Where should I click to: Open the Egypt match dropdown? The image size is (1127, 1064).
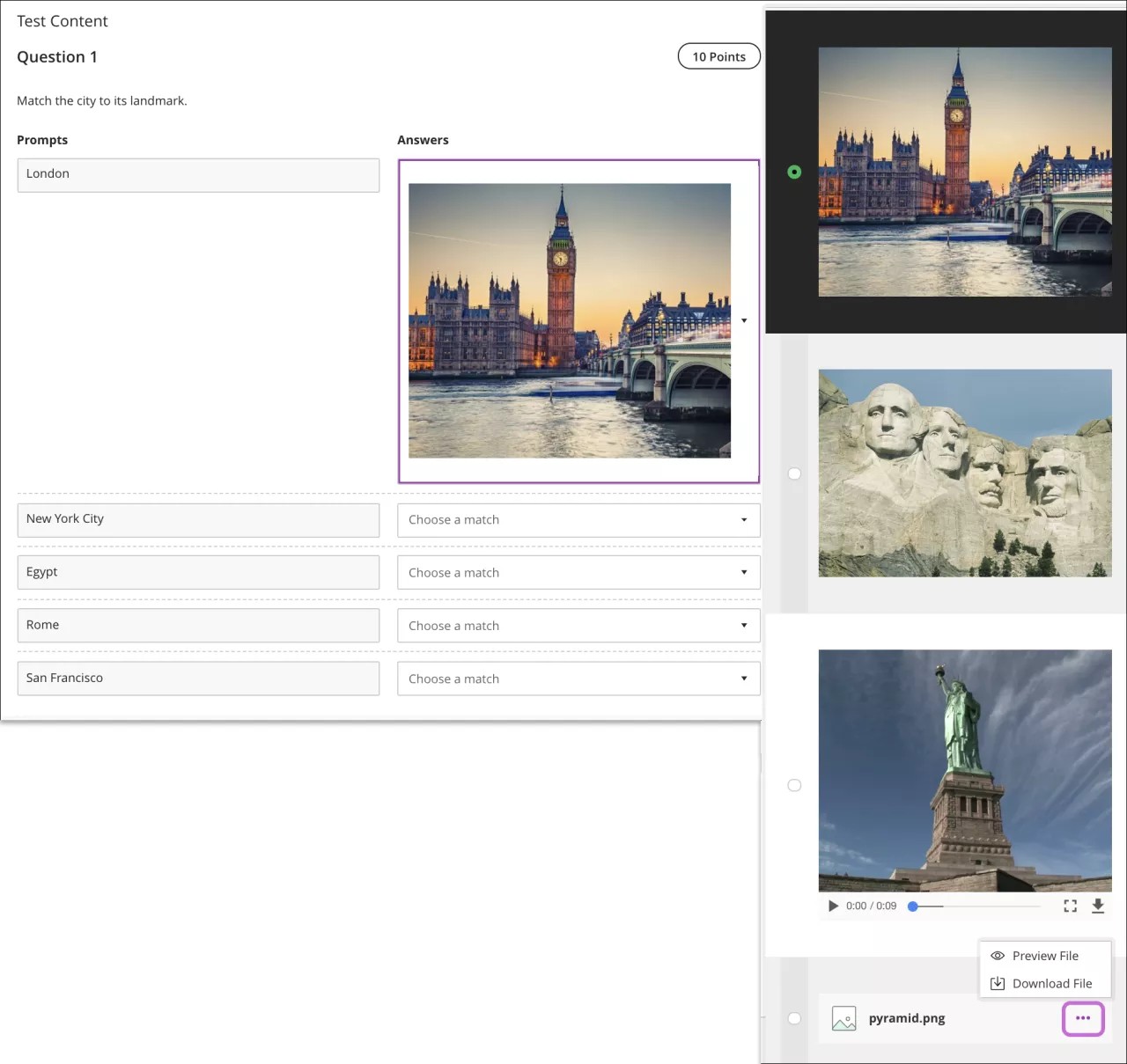pyautogui.click(x=578, y=573)
